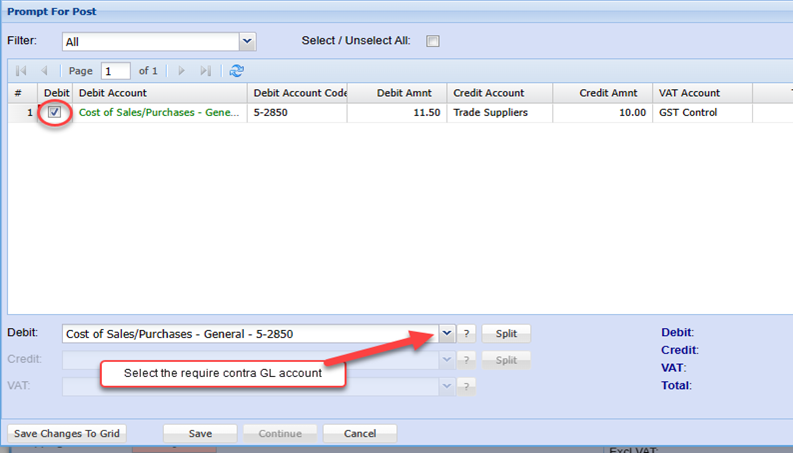
Task: Uncheck the Debit checkbox in row 1
Action: click(54, 112)
